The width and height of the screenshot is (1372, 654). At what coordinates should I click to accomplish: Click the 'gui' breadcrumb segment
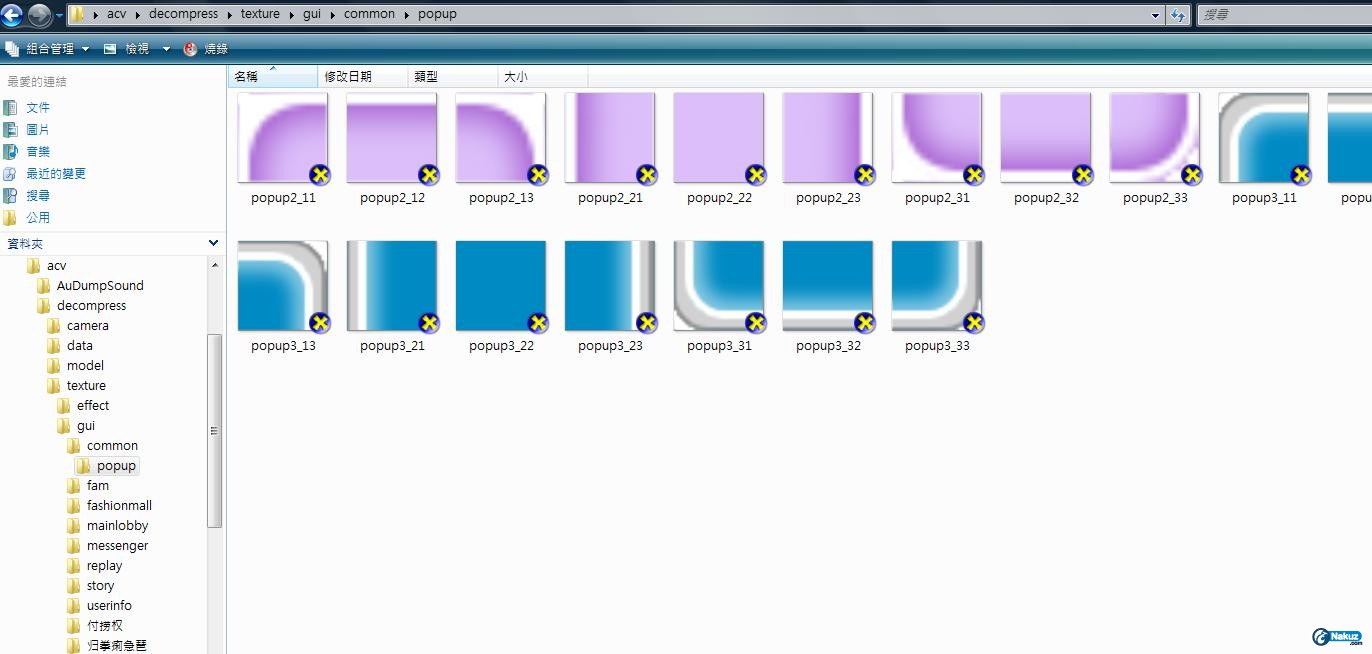[x=312, y=14]
